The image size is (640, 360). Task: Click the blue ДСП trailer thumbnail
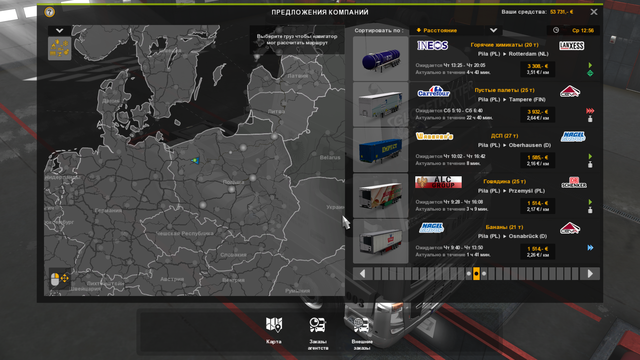tap(380, 150)
